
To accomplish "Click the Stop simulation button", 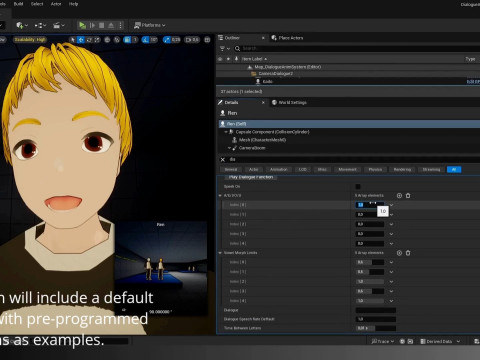I will [x=102, y=25].
